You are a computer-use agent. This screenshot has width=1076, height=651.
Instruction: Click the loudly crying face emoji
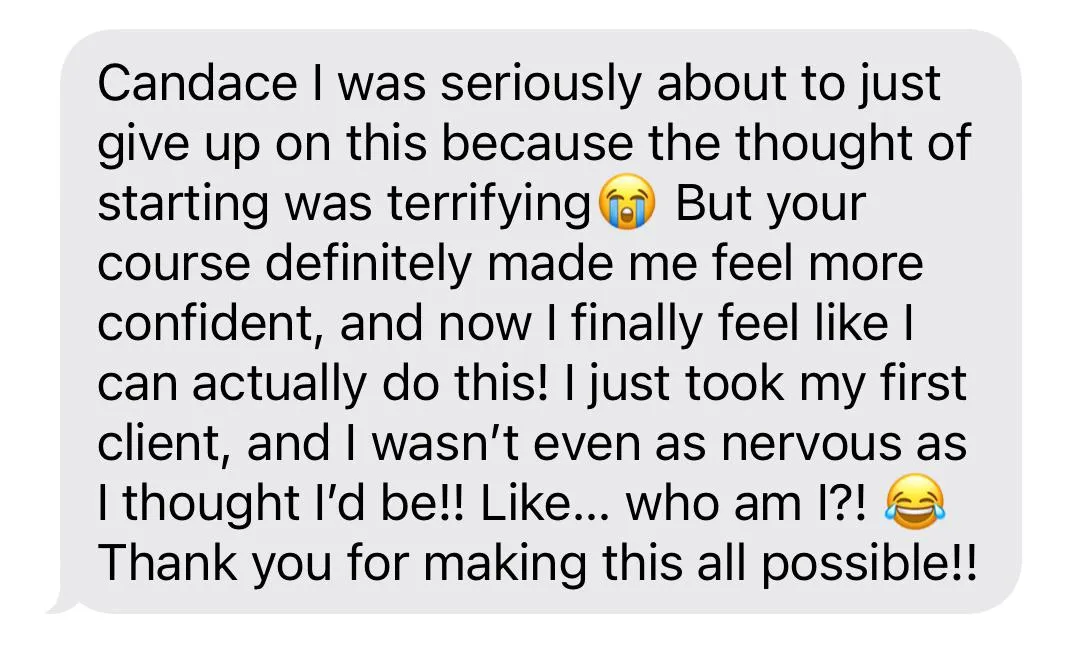(627, 202)
